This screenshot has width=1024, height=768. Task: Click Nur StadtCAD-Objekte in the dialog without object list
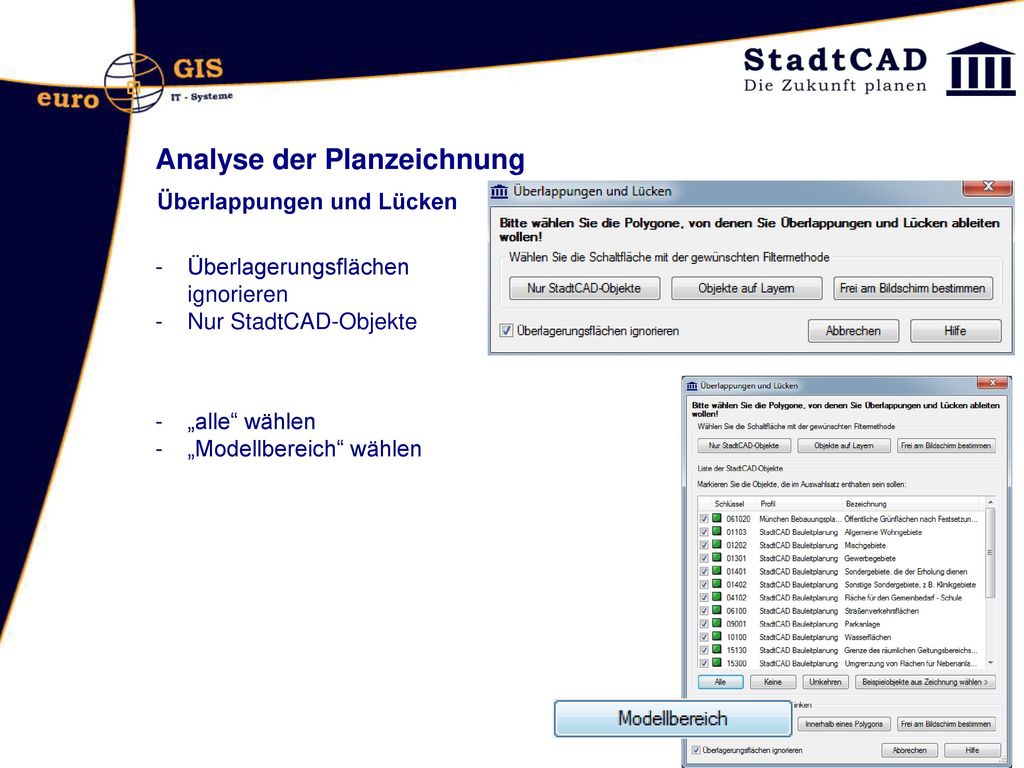pyautogui.click(x=584, y=288)
